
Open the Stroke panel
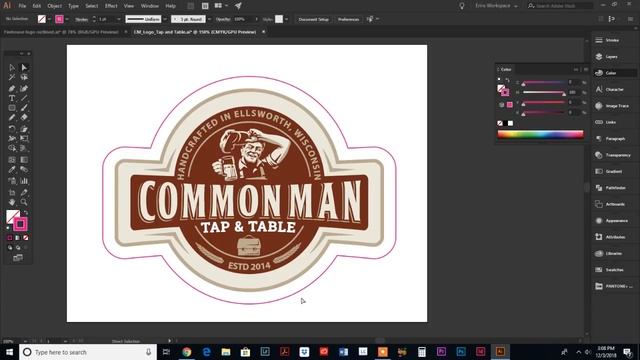click(x=607, y=40)
